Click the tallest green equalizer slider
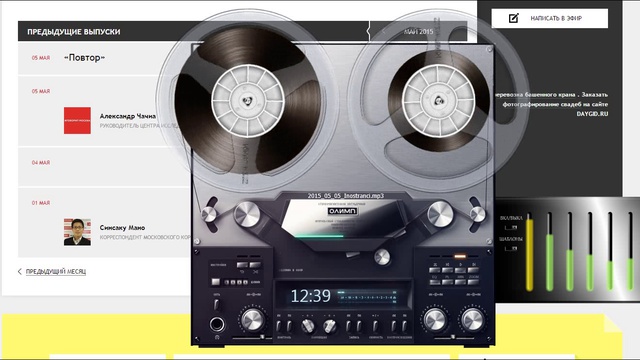640x360 pixels. [550, 262]
